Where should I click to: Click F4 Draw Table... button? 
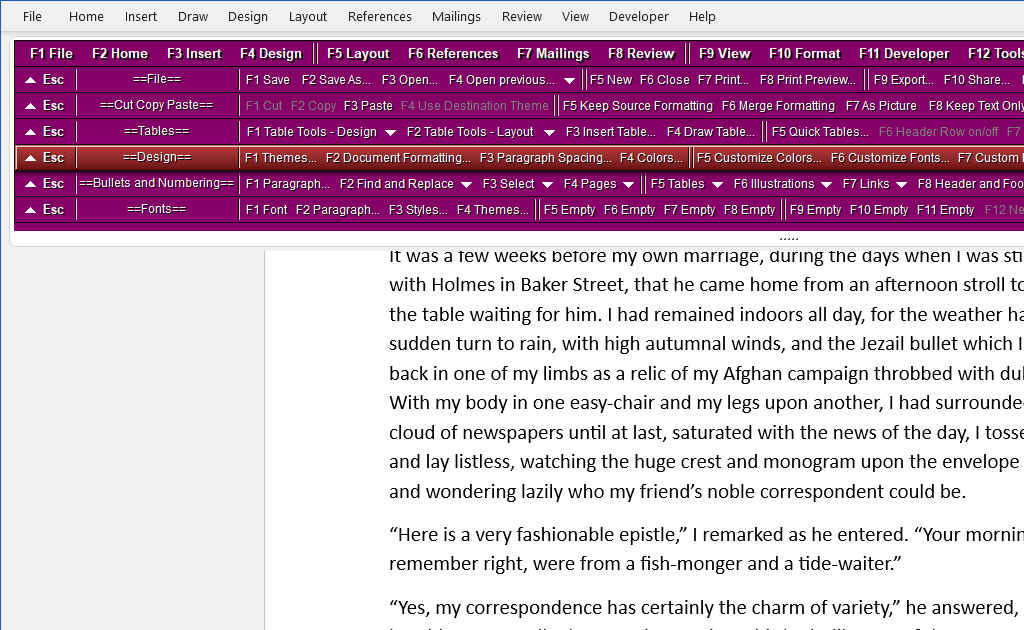coord(711,132)
